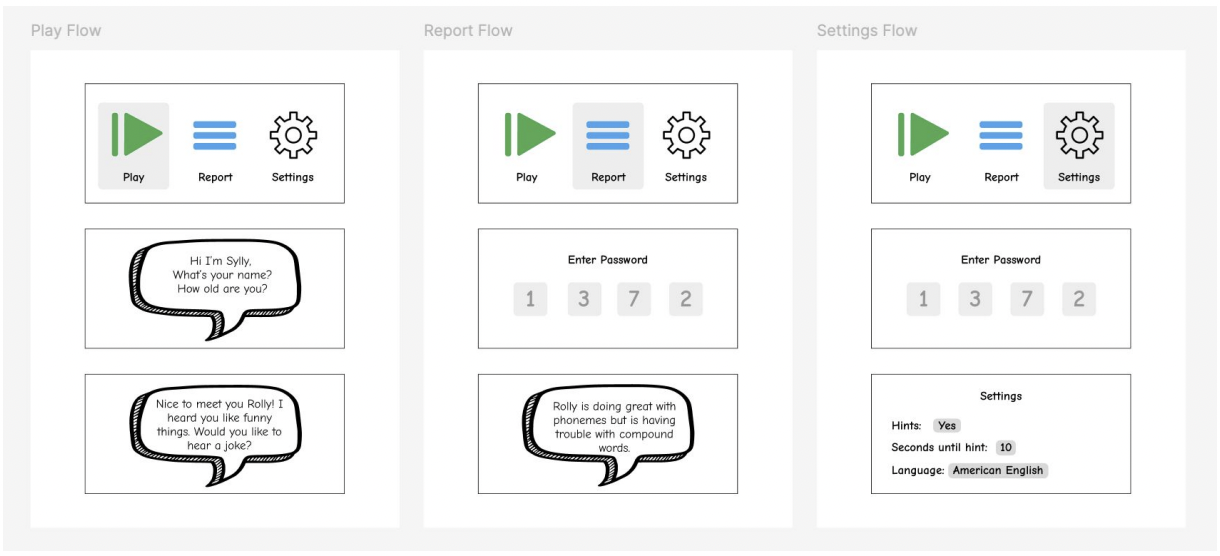Click the blue Report bars icon in Settings Flow

(x=1001, y=135)
